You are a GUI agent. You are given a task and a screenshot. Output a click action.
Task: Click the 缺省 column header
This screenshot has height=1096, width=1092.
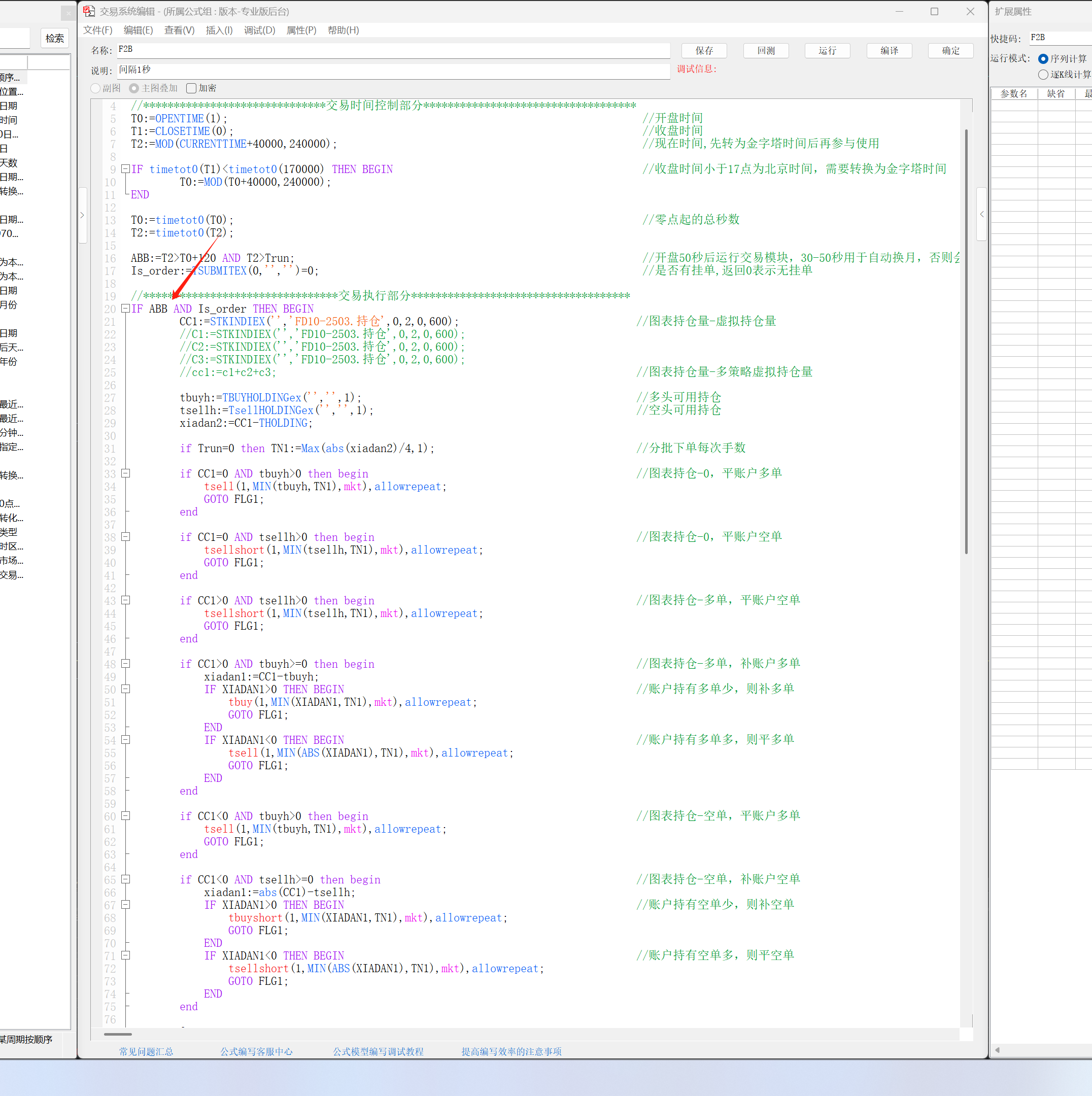1056,93
